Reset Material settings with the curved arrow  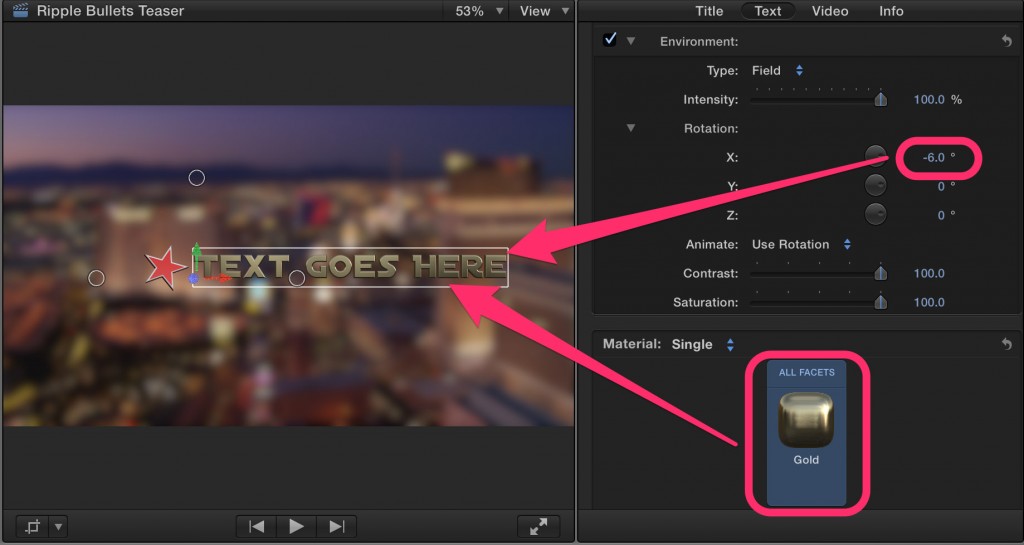[1006, 344]
